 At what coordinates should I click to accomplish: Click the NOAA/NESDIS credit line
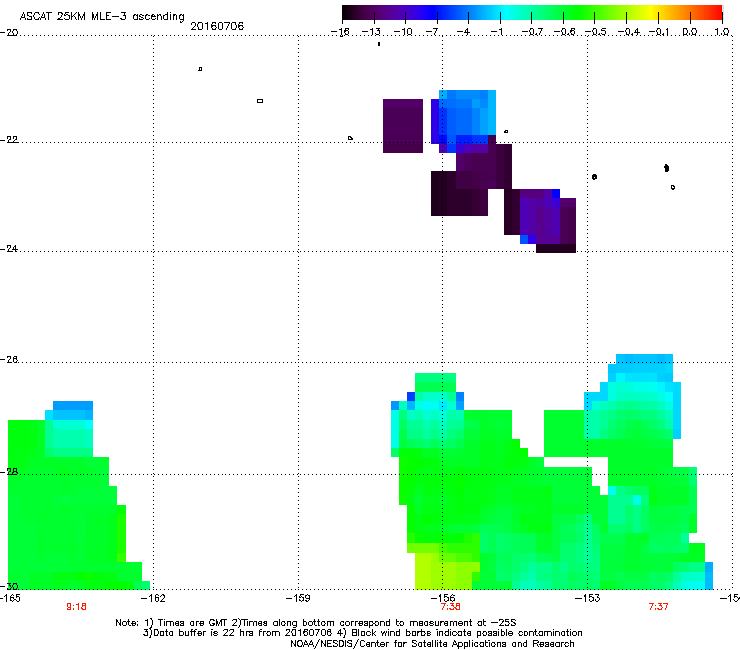point(432,644)
